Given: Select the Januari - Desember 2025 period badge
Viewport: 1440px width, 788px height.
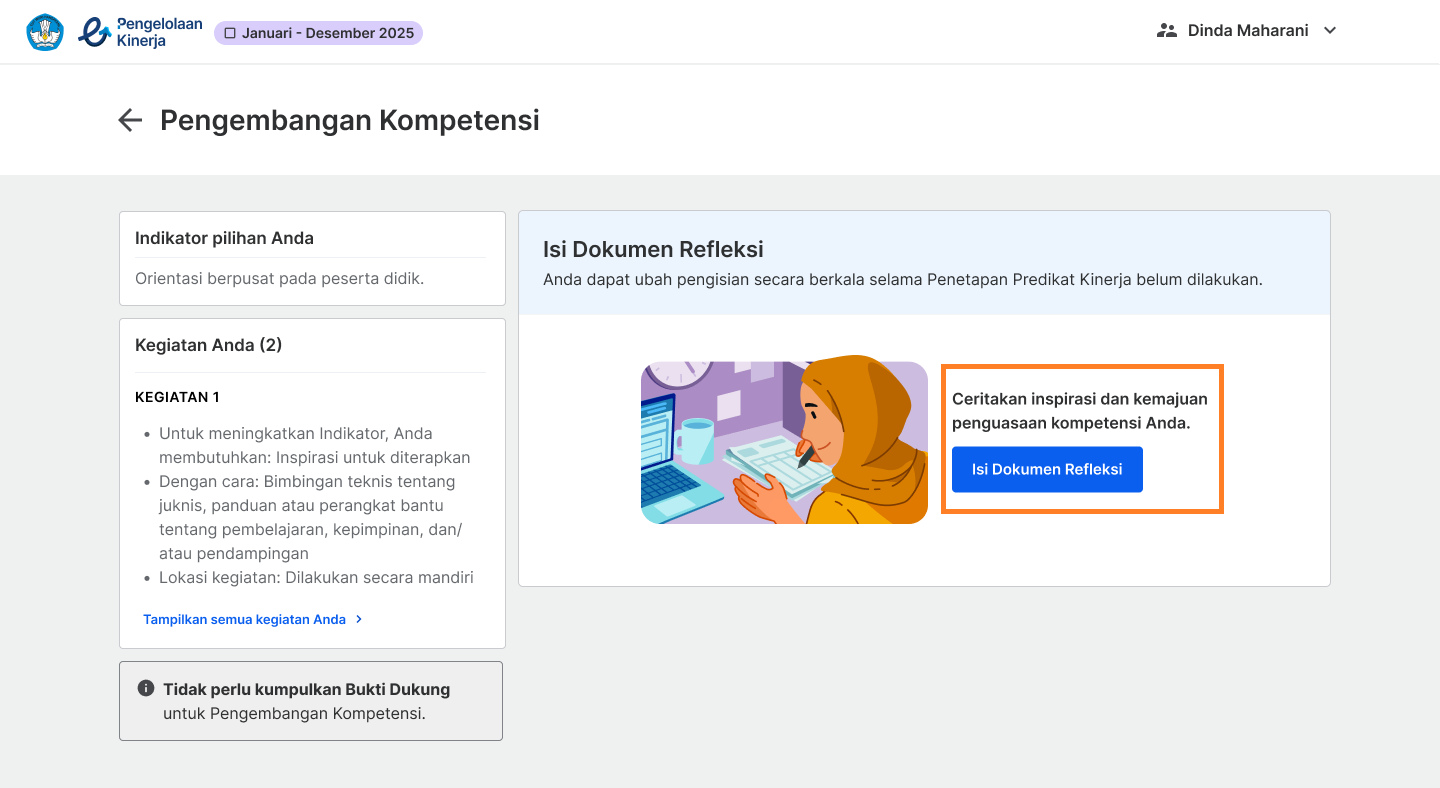Looking at the screenshot, I should click(x=318, y=33).
